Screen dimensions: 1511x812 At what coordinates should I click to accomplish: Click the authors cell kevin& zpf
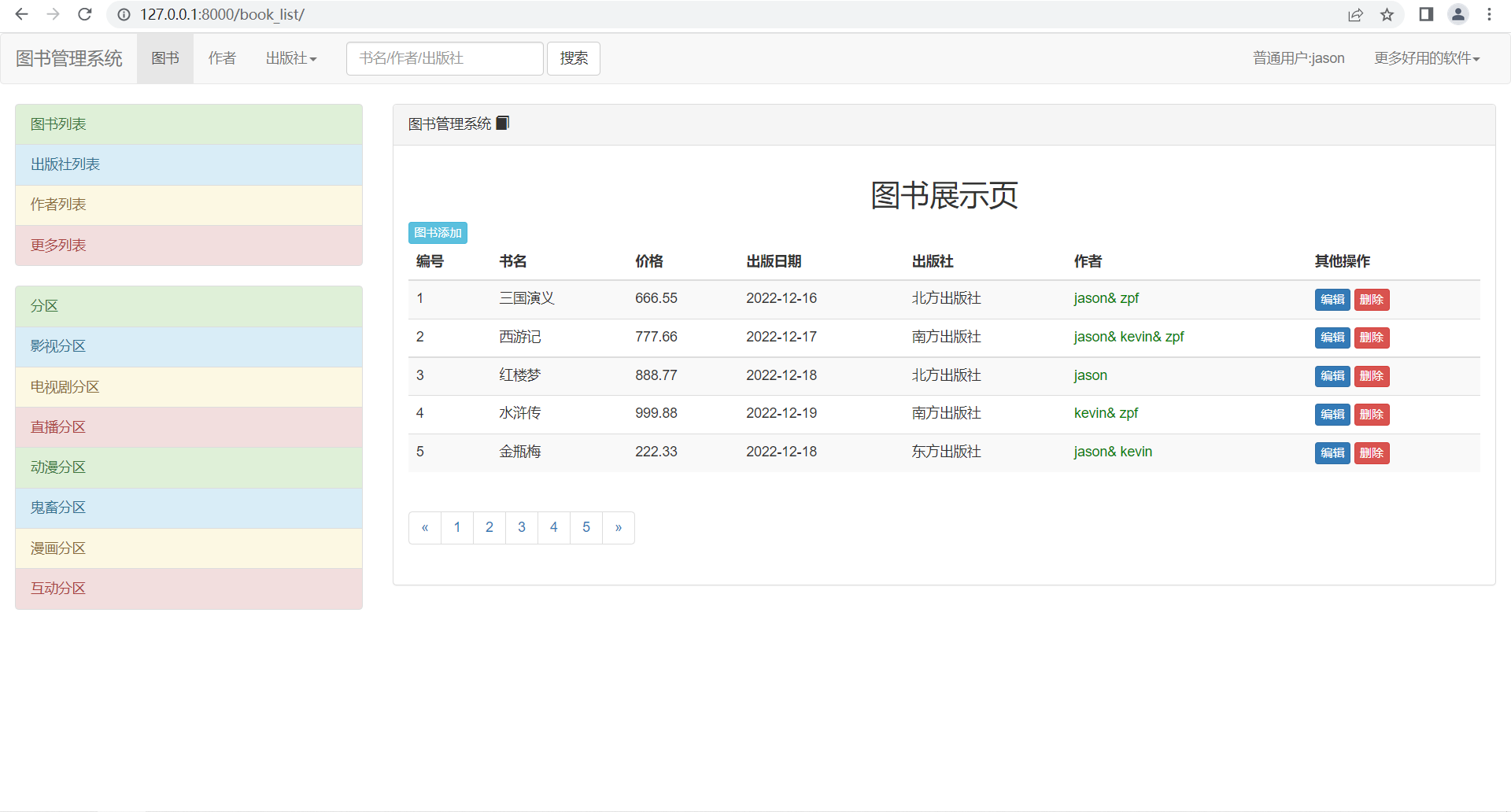click(1106, 413)
